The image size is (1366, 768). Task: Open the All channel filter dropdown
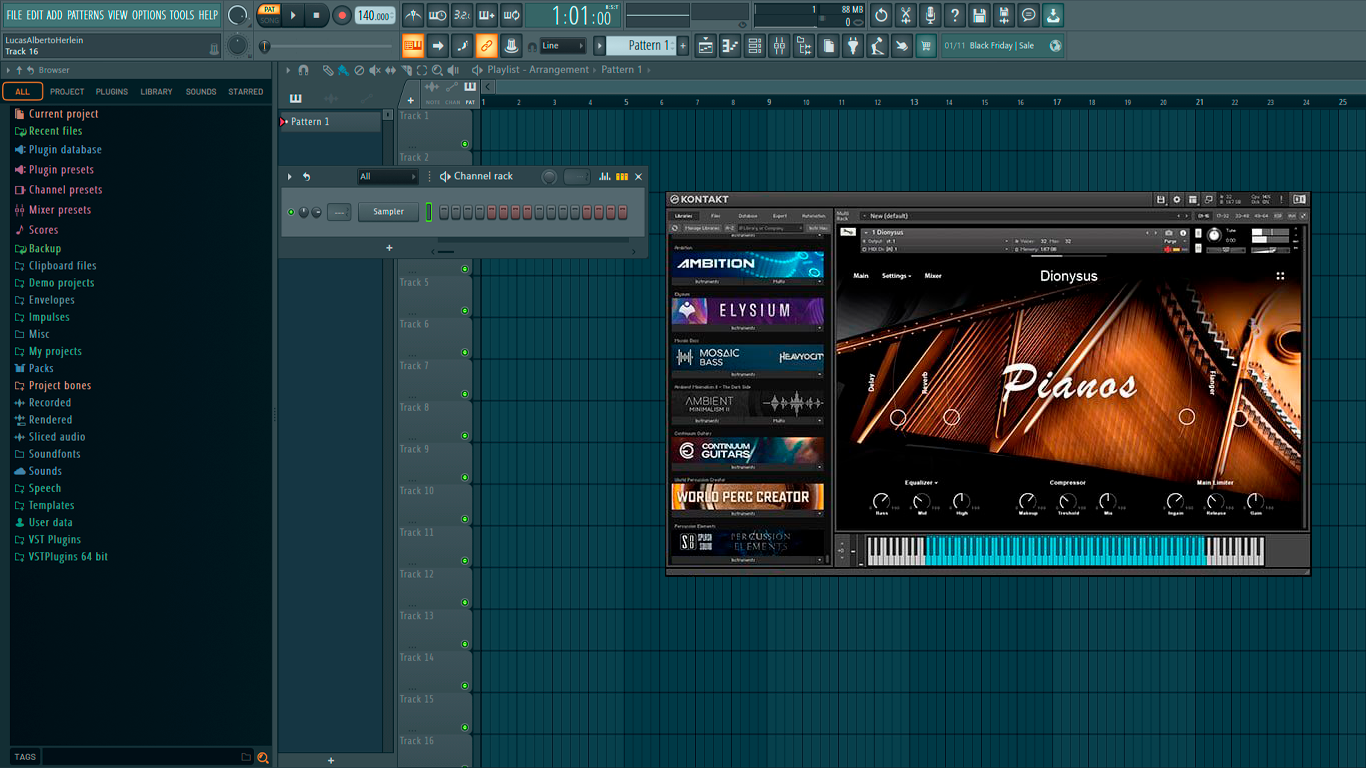coord(387,177)
